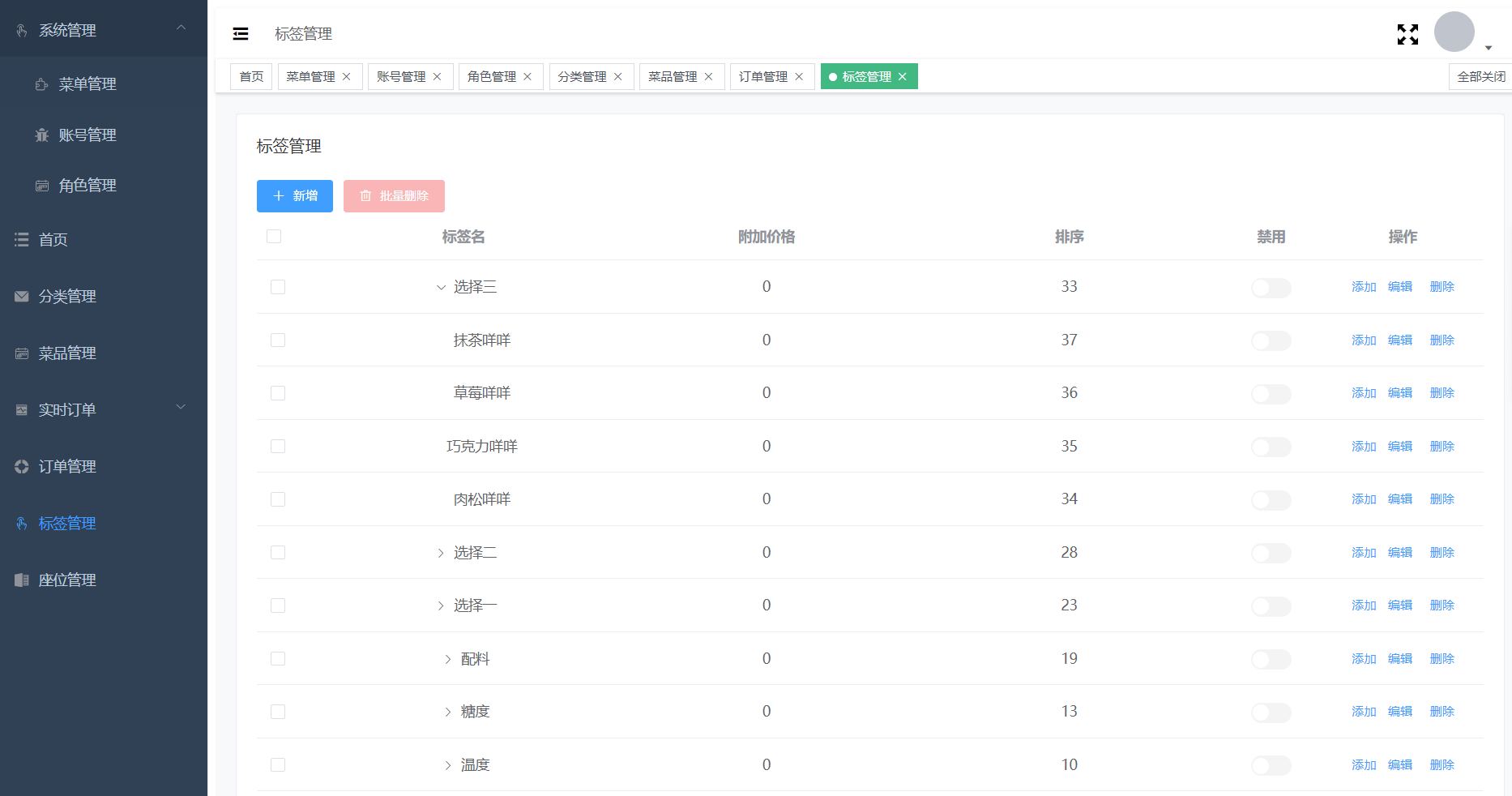
Task: Click the 座位管理 sidebar icon
Action: click(x=22, y=580)
